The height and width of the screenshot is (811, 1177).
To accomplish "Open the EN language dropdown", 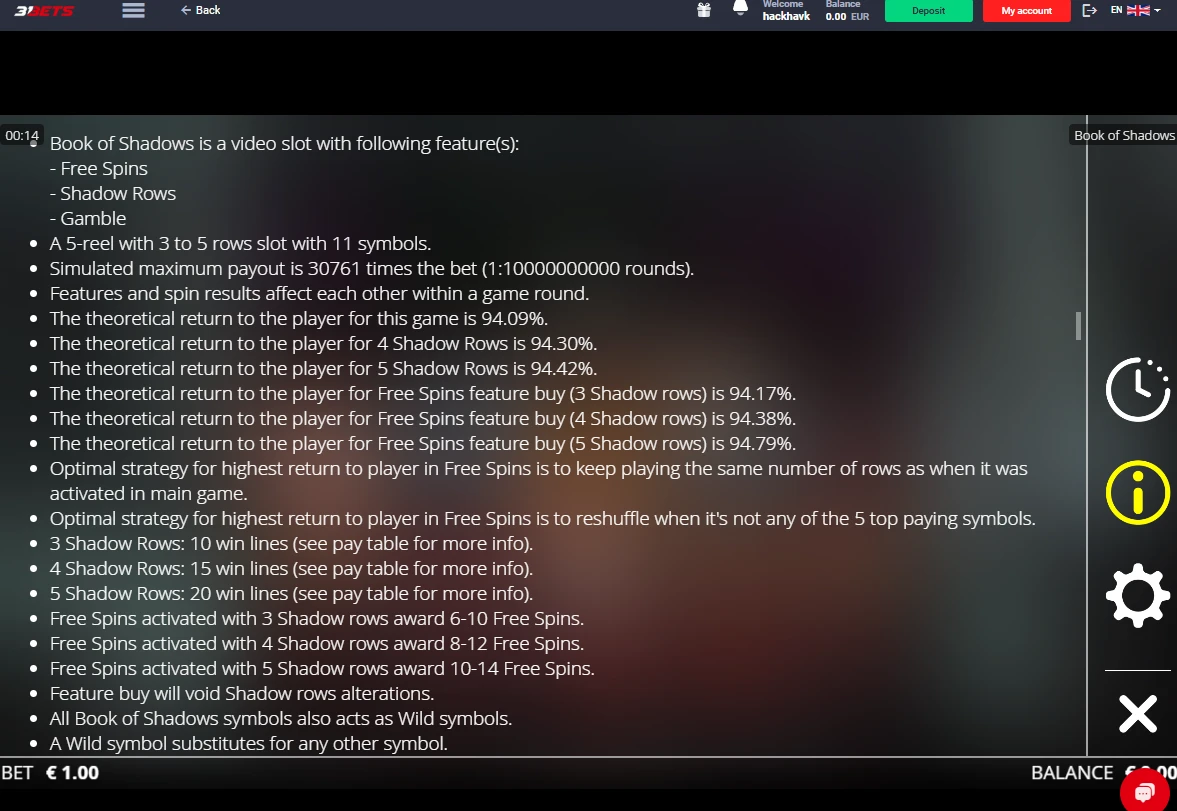I will 1135,11.
